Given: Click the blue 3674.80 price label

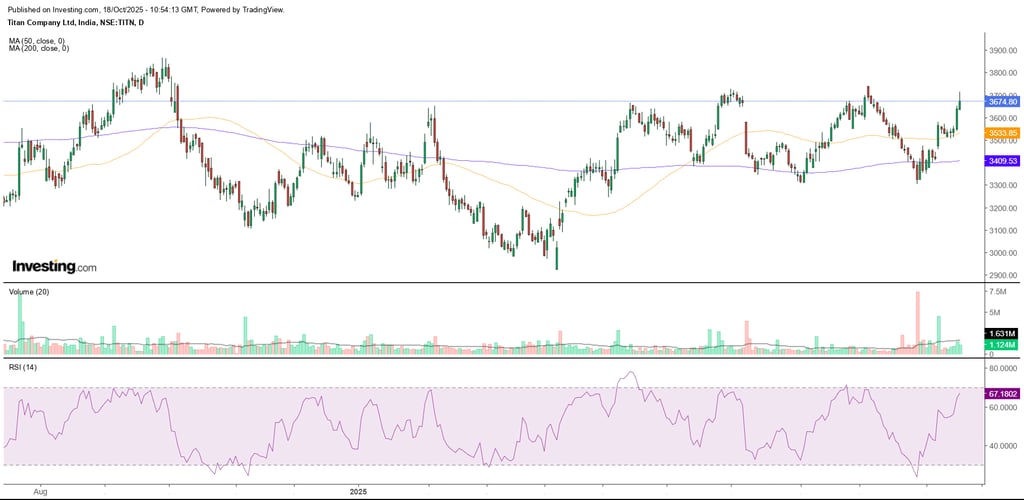Looking at the screenshot, I should click(1004, 102).
